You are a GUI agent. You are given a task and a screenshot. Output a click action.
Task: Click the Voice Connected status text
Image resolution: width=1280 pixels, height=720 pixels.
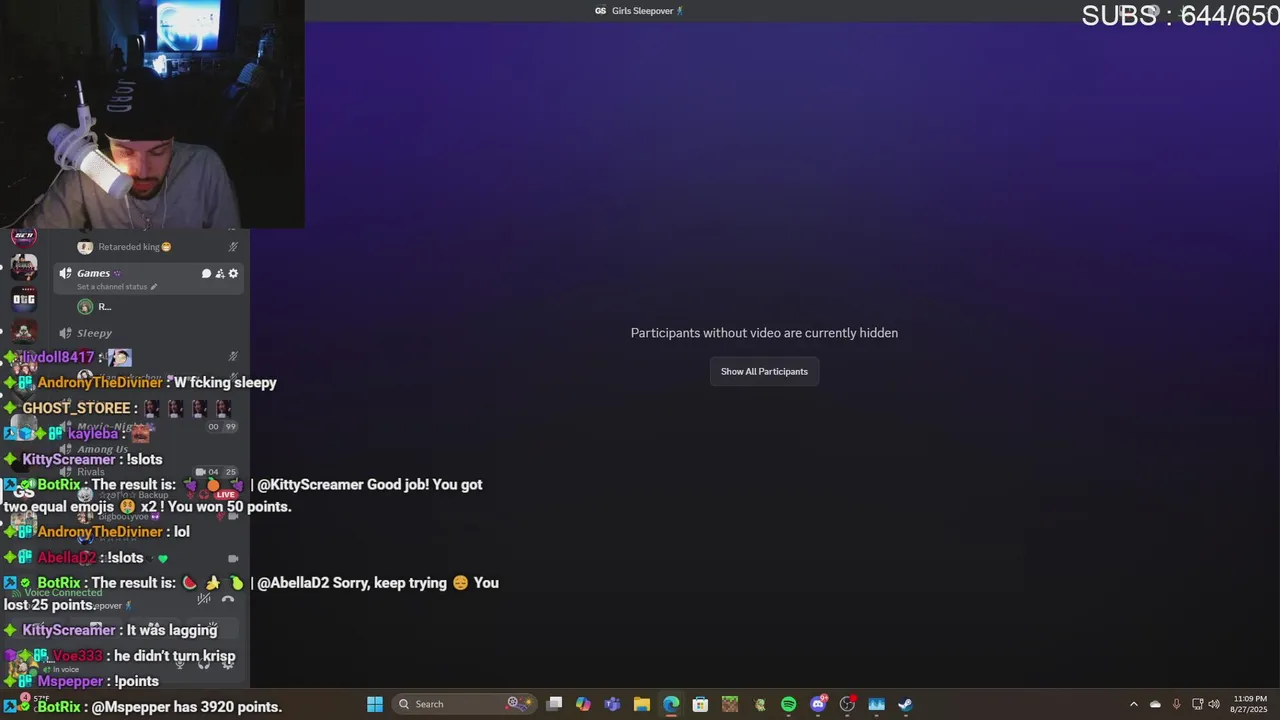click(x=63, y=593)
